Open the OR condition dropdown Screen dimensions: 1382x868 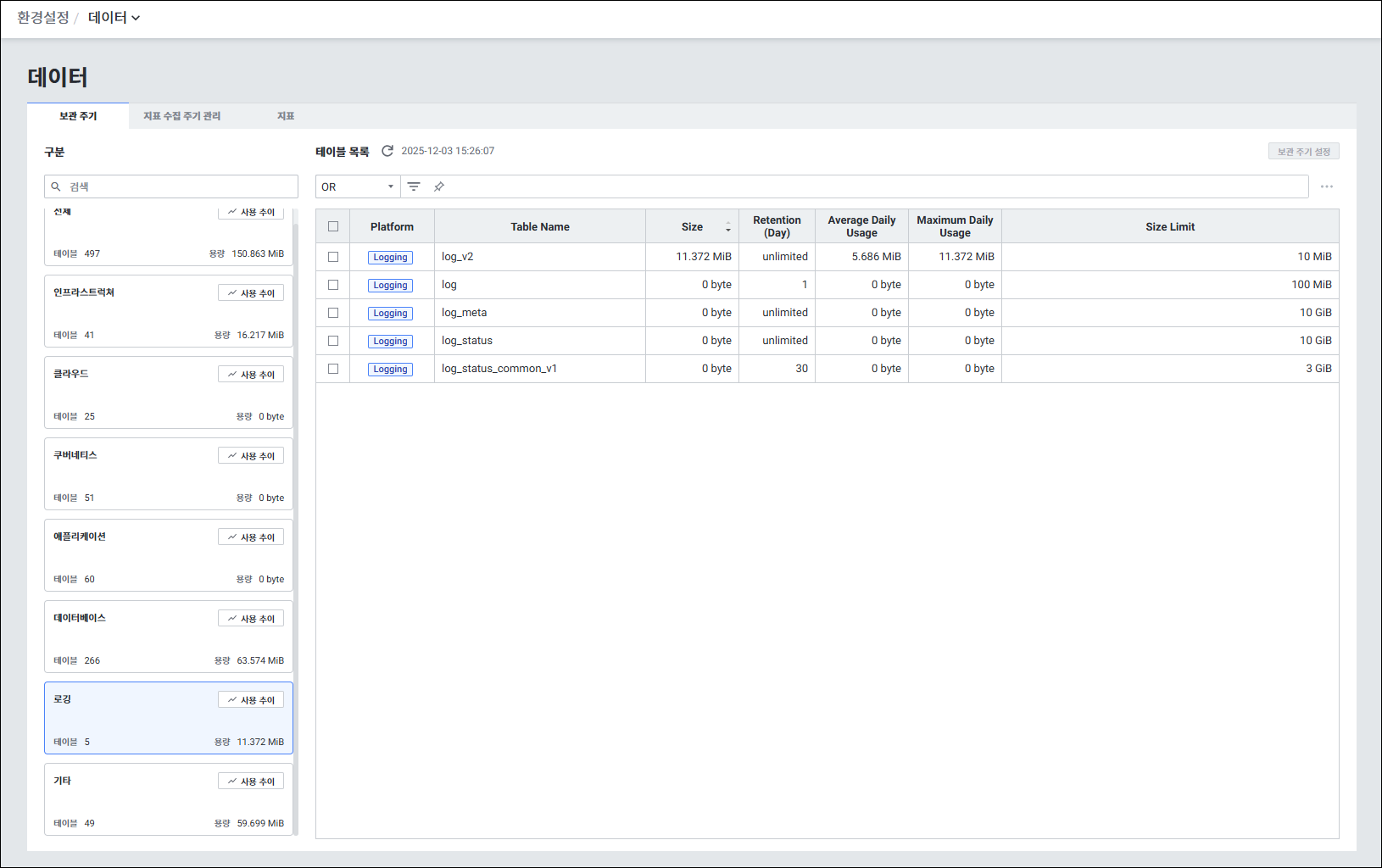click(x=357, y=186)
